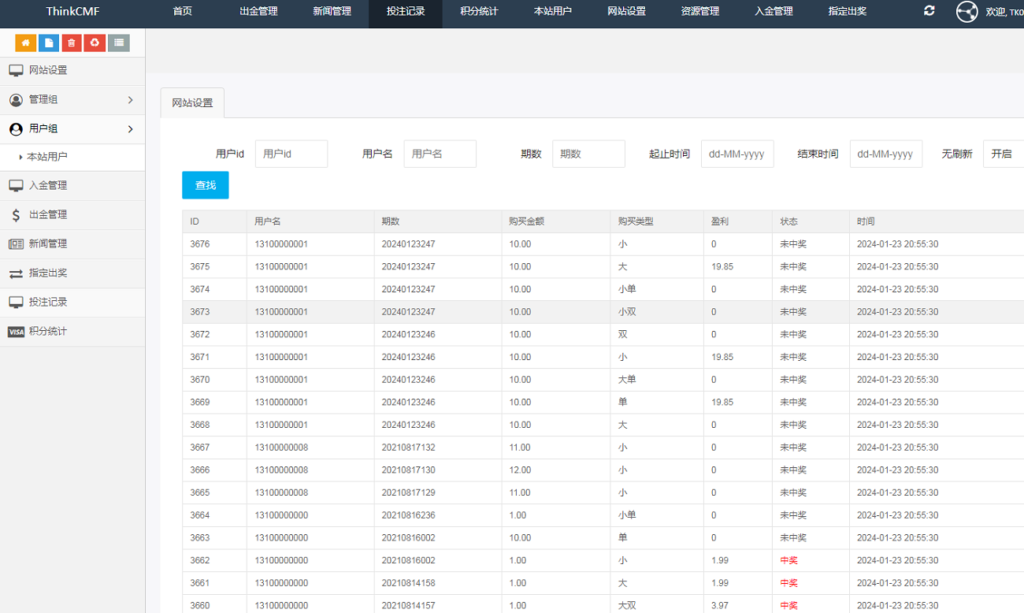Viewport: 1024px width, 613px height.
Task: Open the user avatar icon at top right
Action: pyautogui.click(x=966, y=11)
